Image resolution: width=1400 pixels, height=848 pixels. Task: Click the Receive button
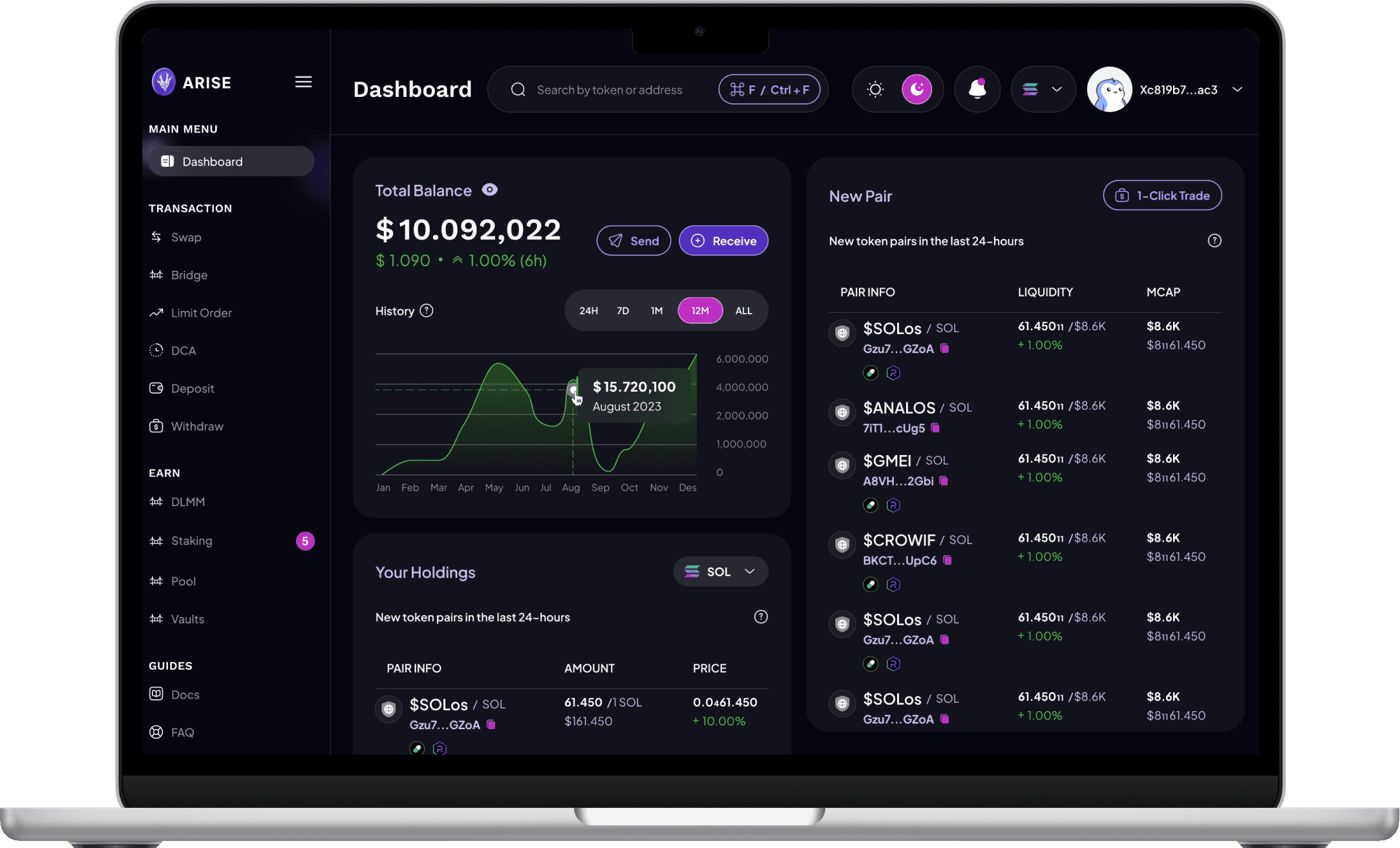pyautogui.click(x=723, y=241)
